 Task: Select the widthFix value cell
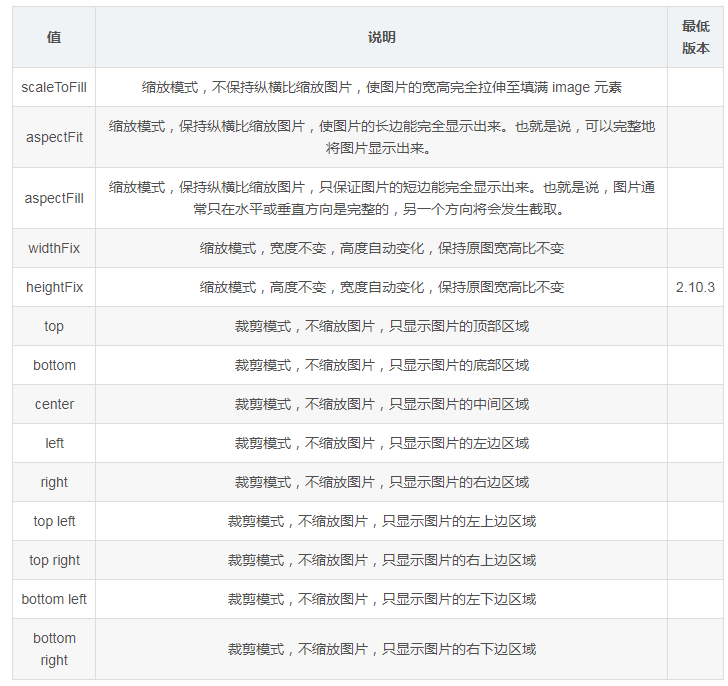click(54, 248)
